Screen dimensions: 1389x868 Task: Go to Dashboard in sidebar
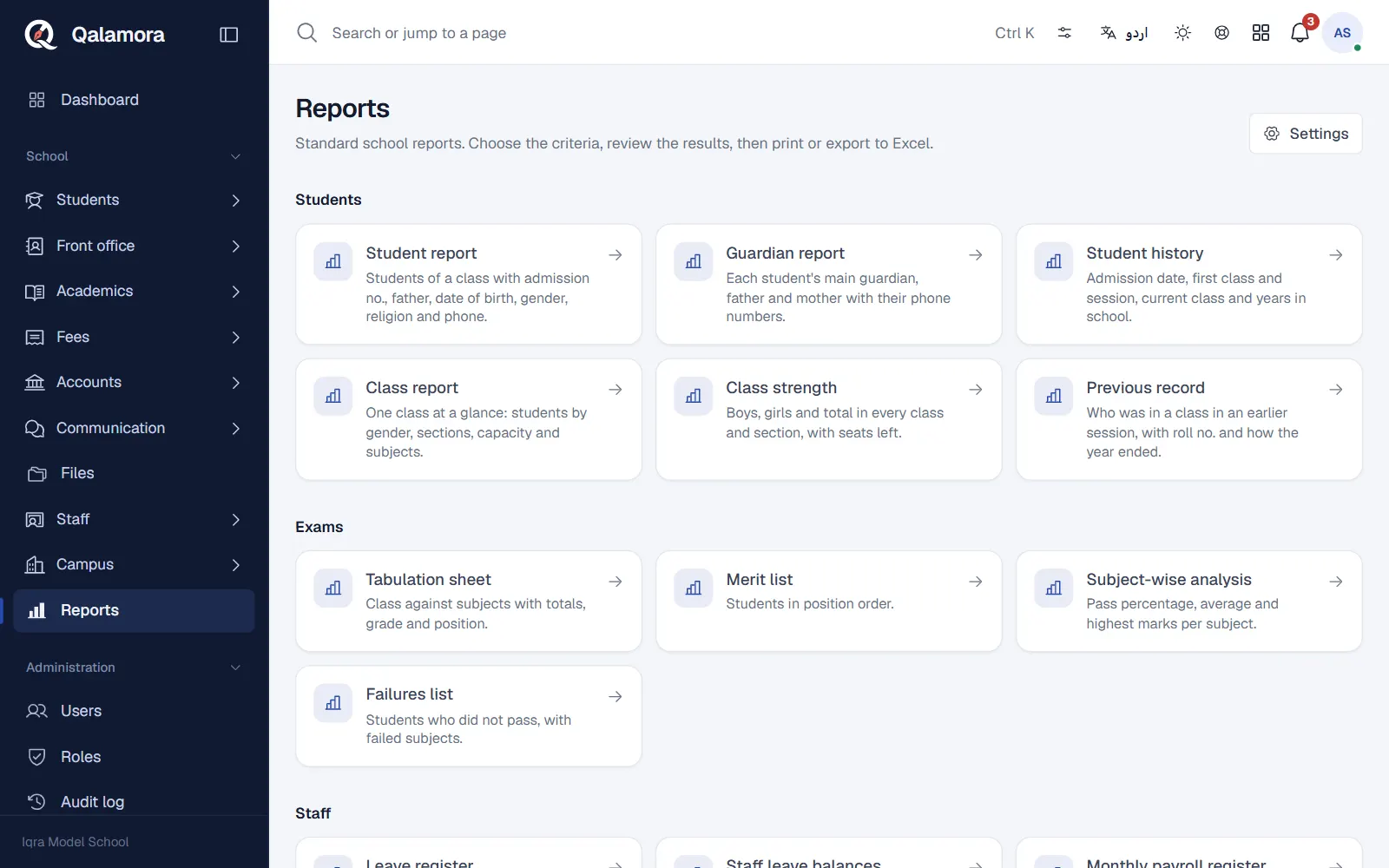(x=135, y=100)
